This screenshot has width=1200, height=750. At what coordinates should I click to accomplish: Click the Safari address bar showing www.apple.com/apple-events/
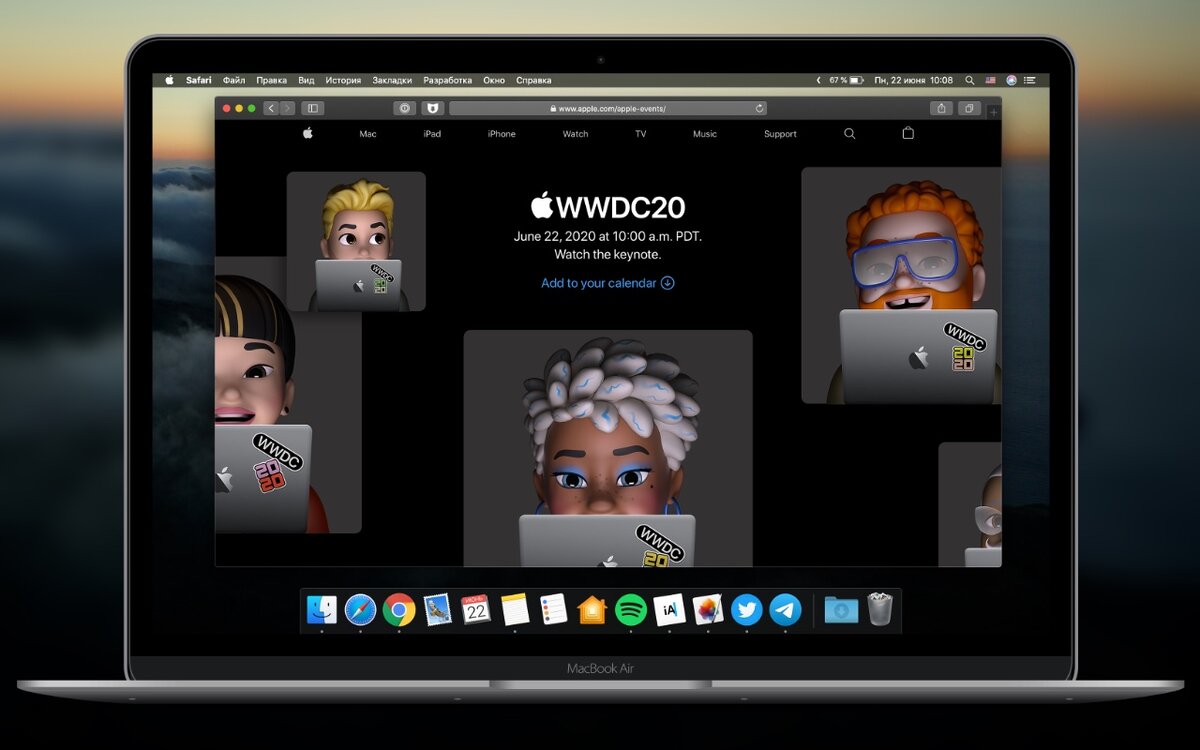[x=608, y=108]
